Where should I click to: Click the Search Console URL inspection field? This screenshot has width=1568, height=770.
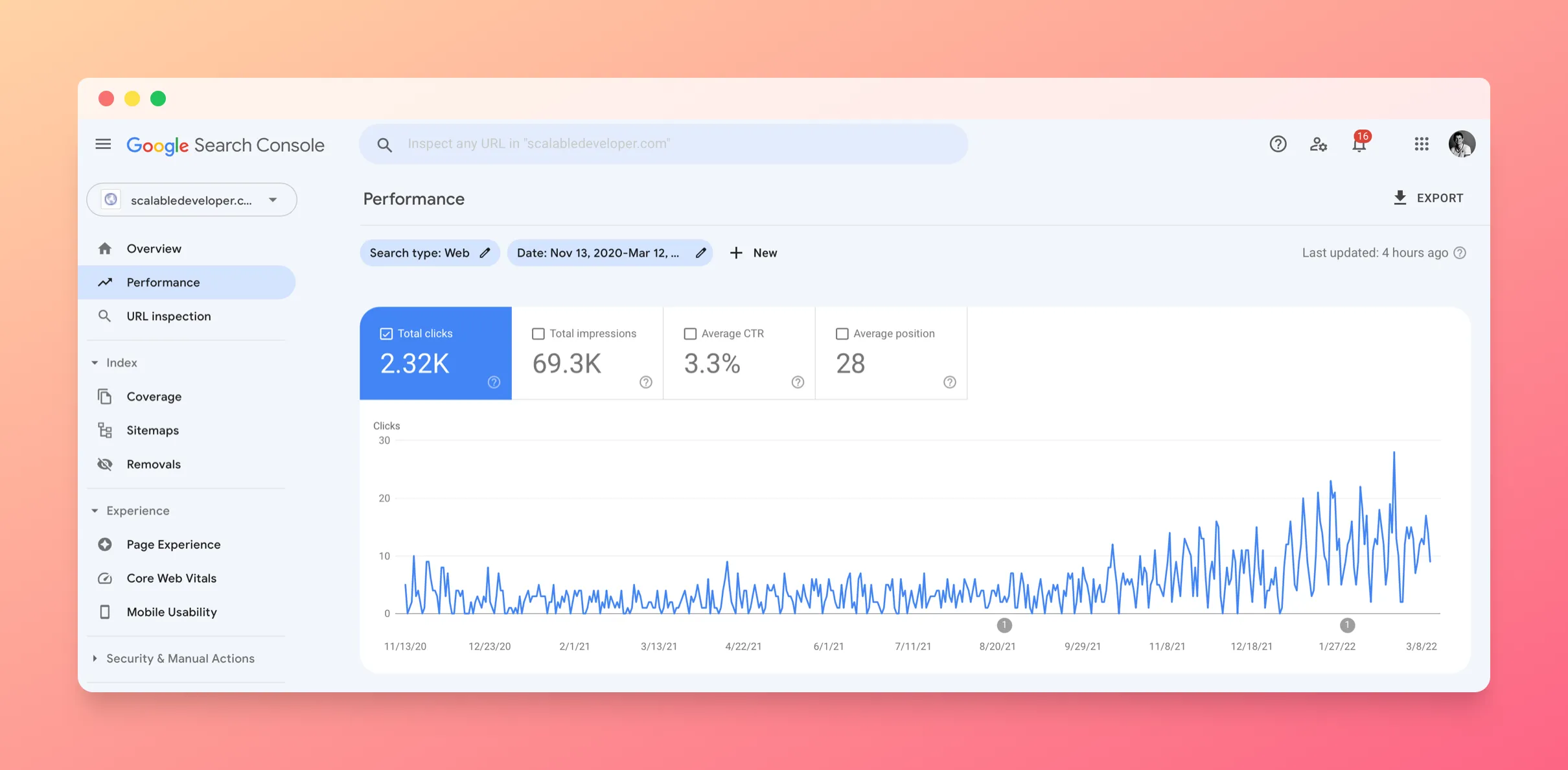click(665, 143)
